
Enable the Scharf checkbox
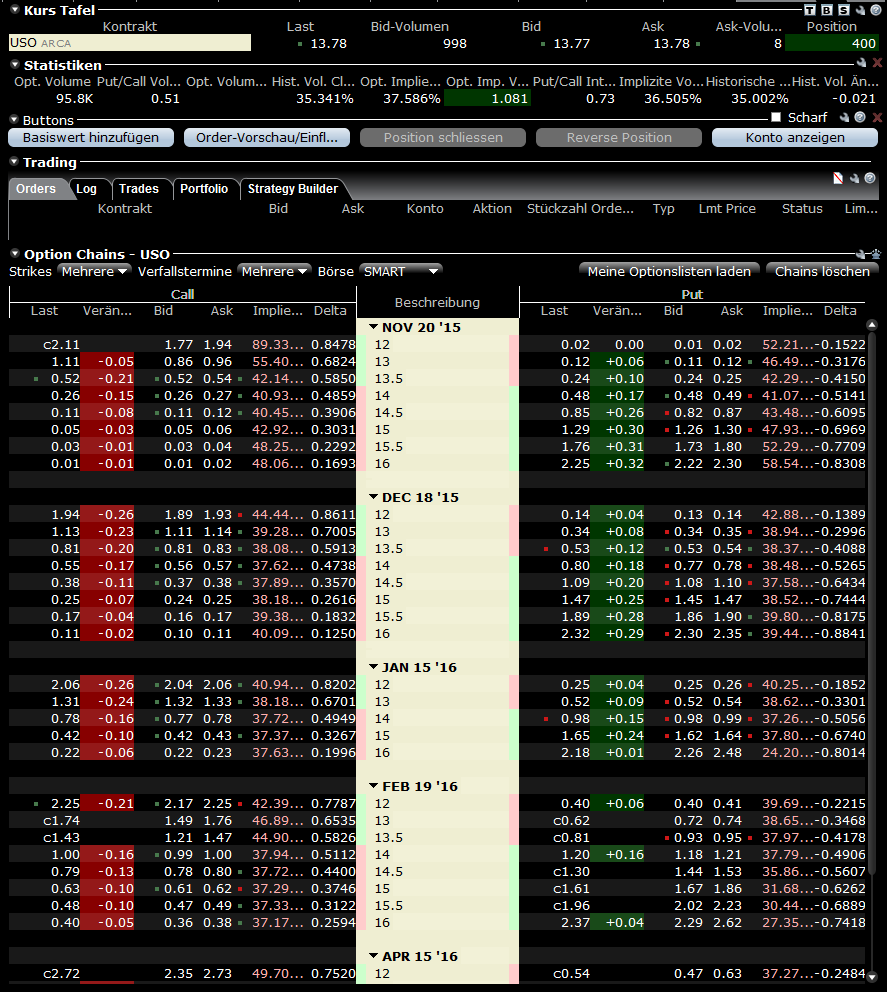(776, 117)
